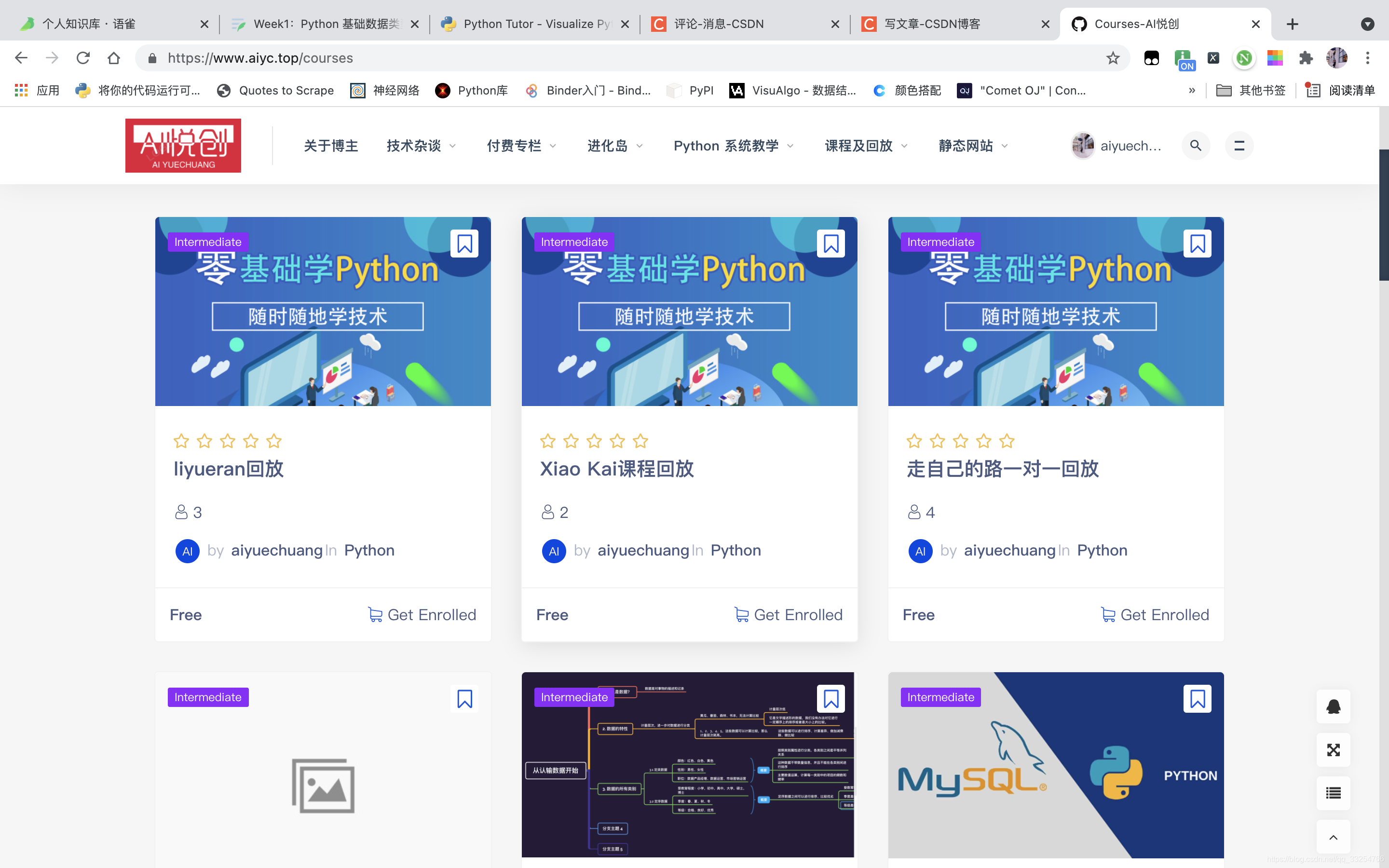
Task: Go back to the previous page
Action: (21, 58)
